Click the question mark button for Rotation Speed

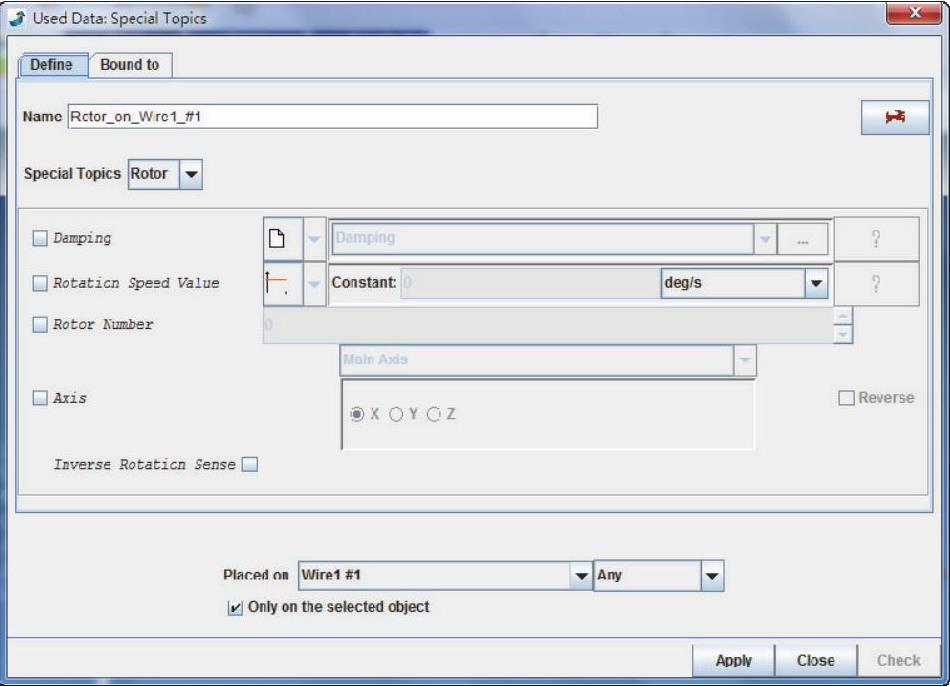876,284
